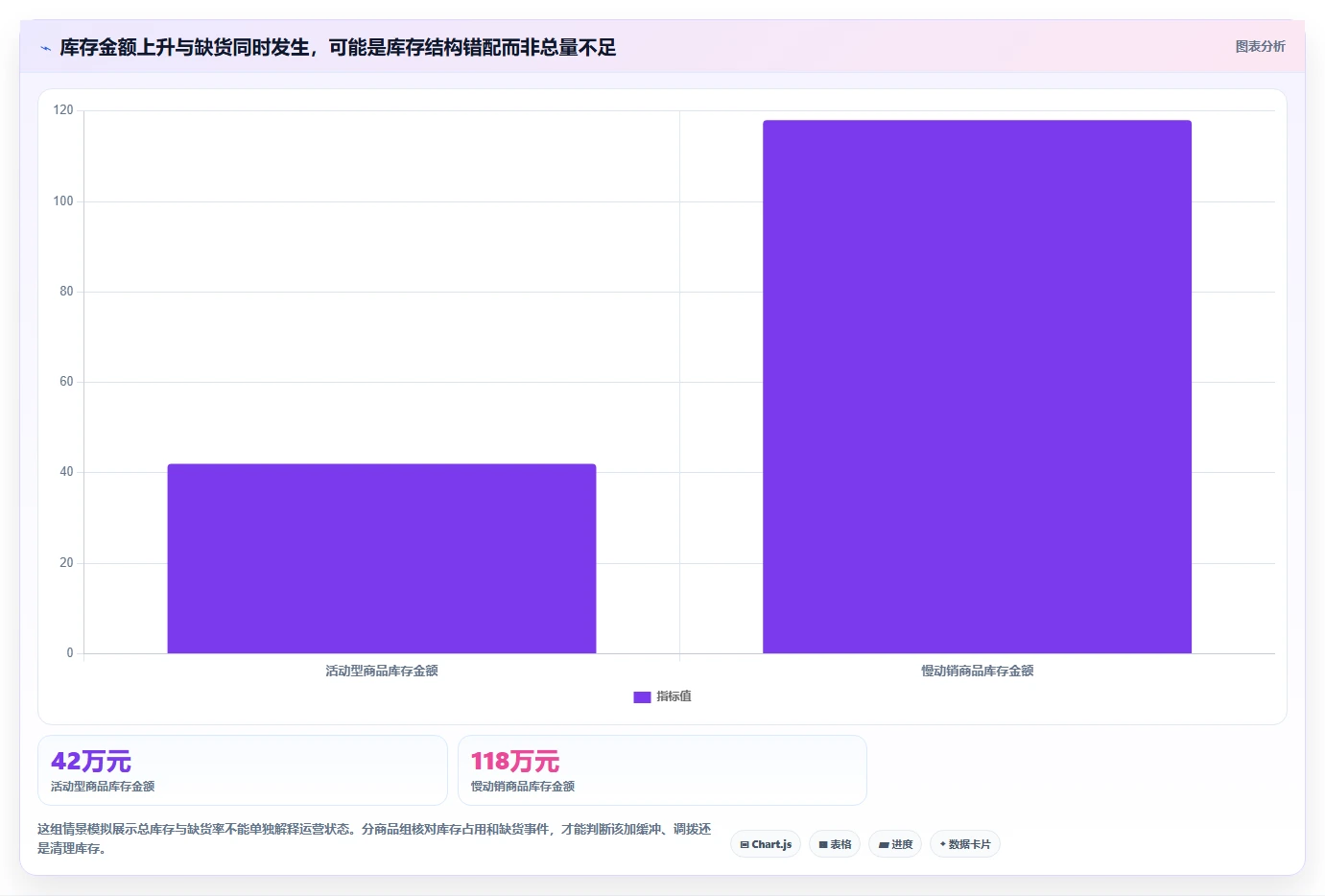Click the description paragraph starting 这组情景模拟
The height and width of the screenshot is (896, 1325).
click(374, 838)
